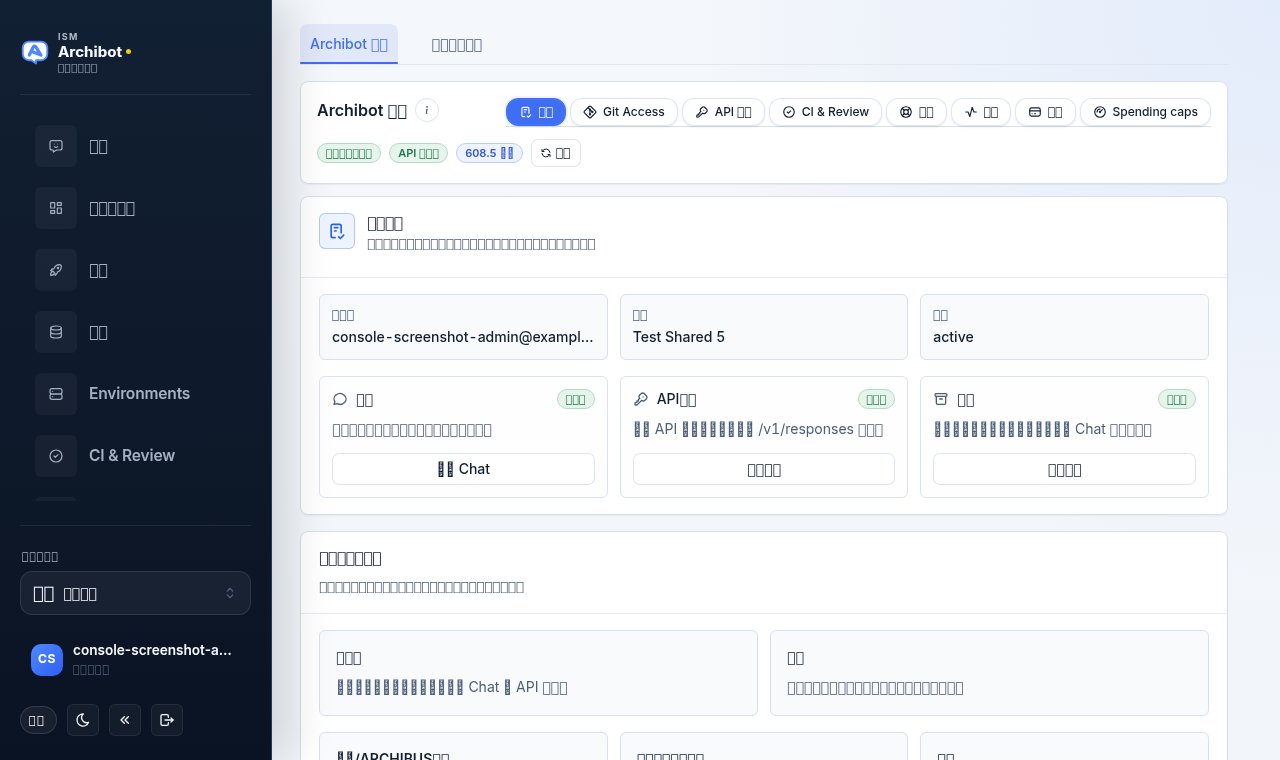
Task: Click the Chat button in first card
Action: (463, 469)
